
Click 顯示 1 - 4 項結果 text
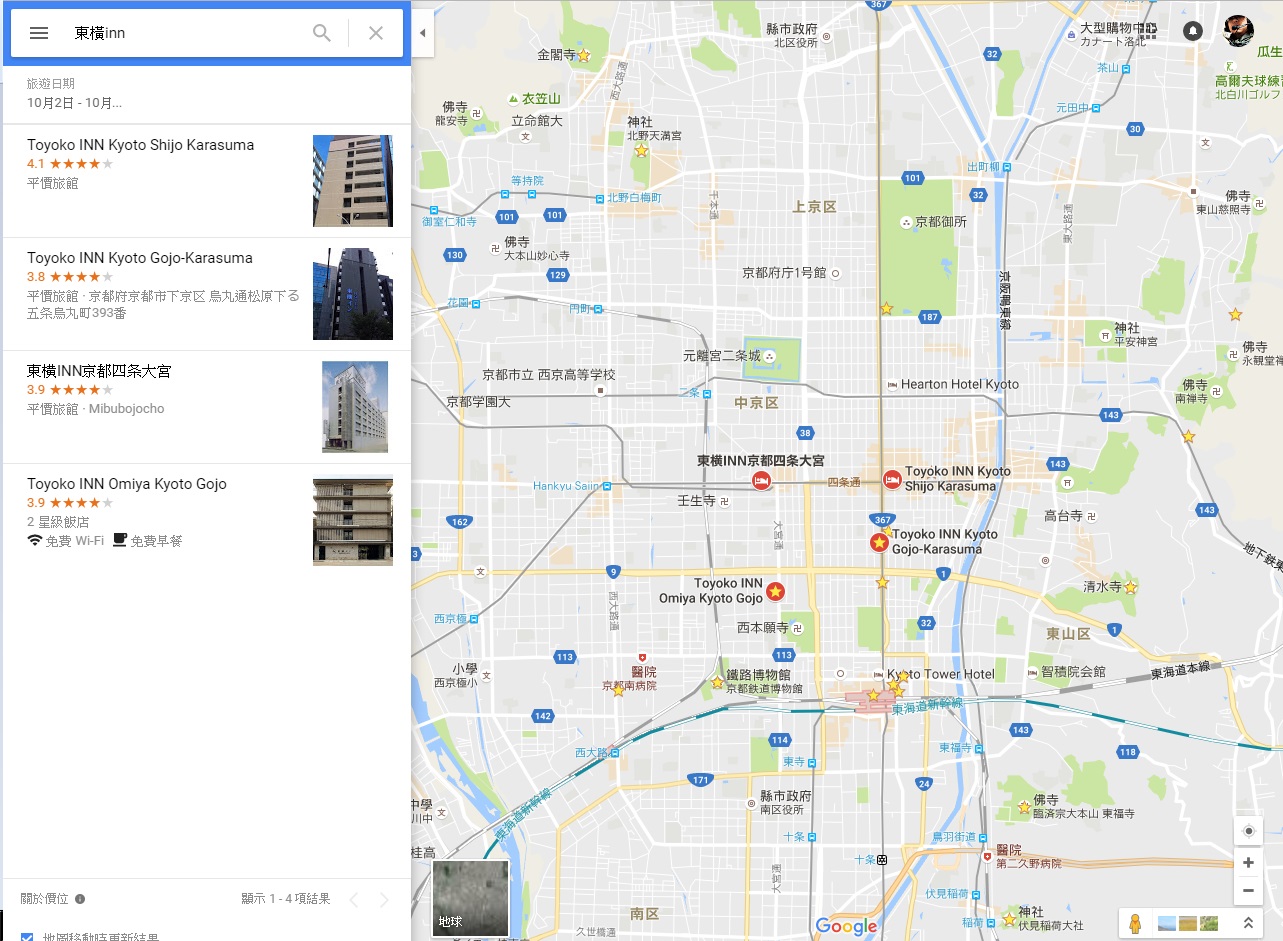[x=285, y=899]
